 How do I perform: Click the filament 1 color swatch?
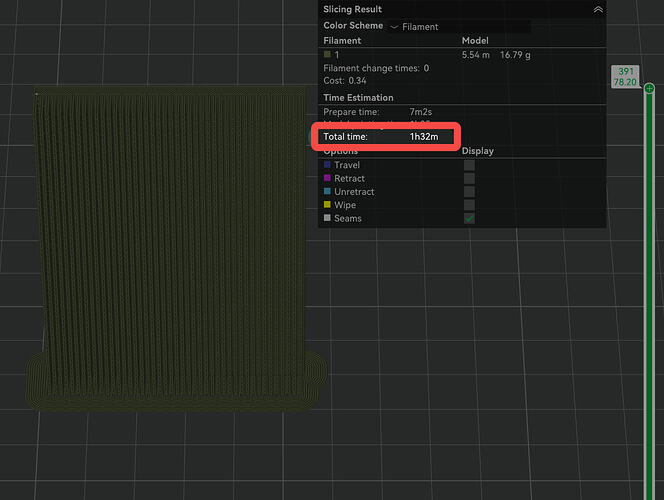(327, 54)
